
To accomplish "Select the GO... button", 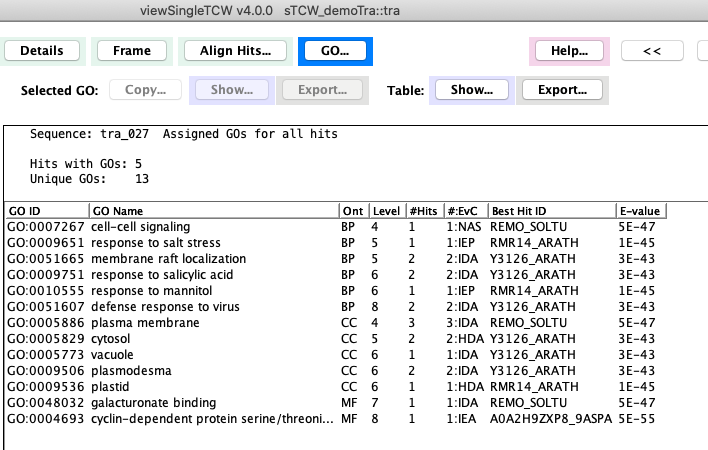I will [x=335, y=51].
